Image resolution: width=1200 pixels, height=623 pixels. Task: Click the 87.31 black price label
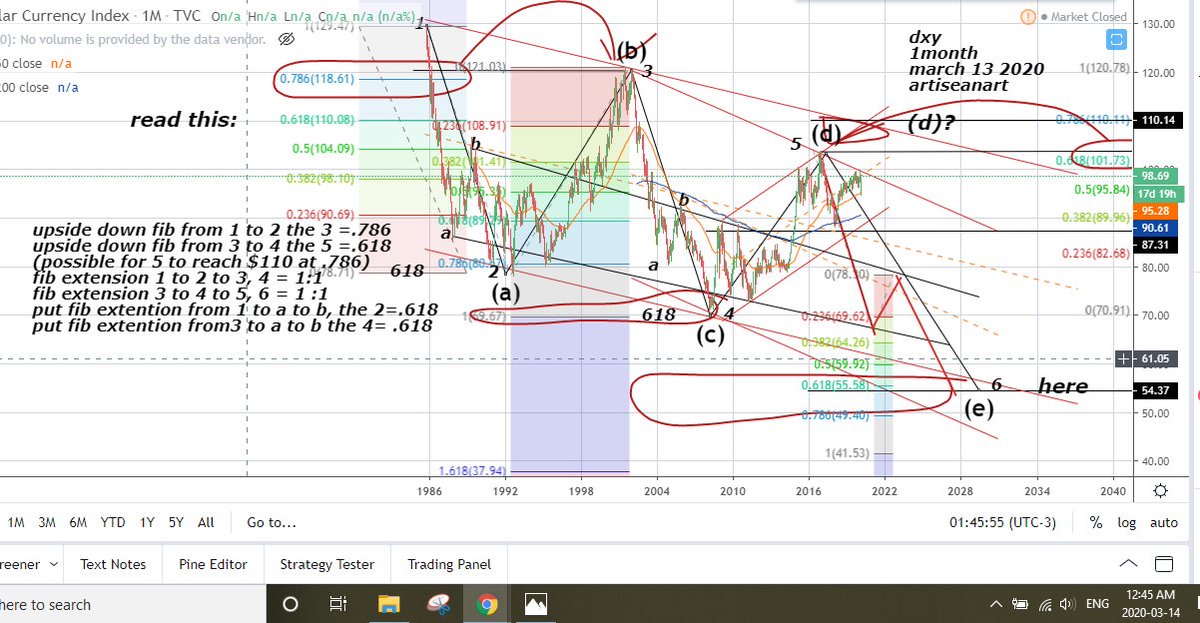tap(1157, 244)
